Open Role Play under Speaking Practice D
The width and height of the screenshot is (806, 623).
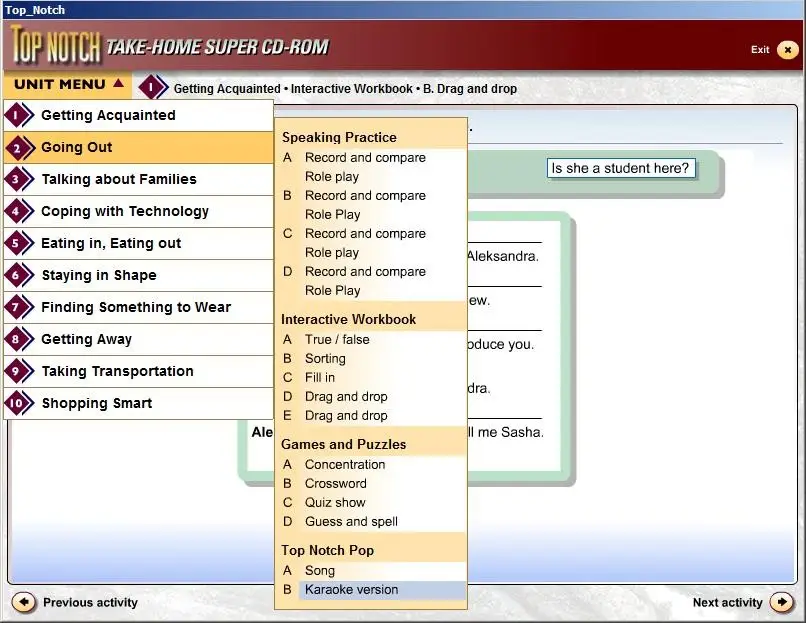(x=332, y=290)
